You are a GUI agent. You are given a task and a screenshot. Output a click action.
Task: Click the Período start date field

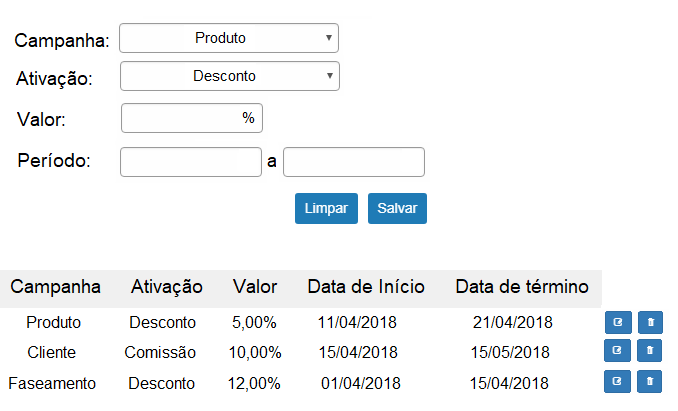(x=191, y=162)
